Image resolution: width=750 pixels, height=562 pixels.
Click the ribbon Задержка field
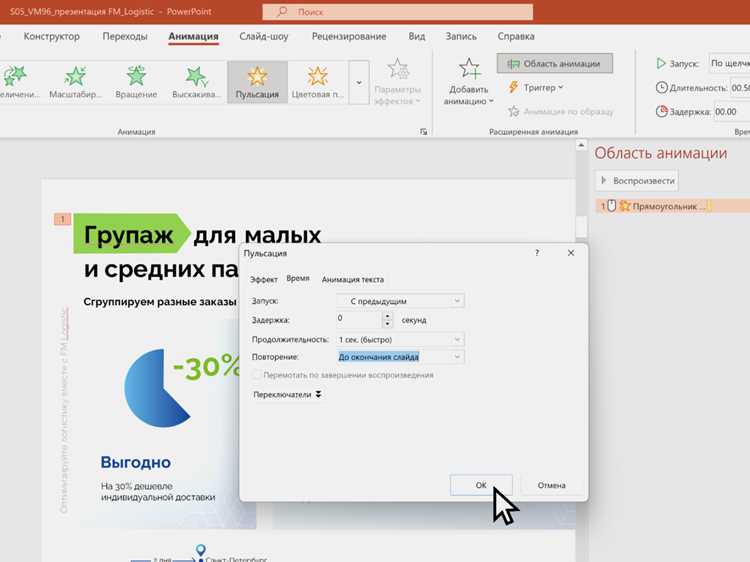pos(732,112)
